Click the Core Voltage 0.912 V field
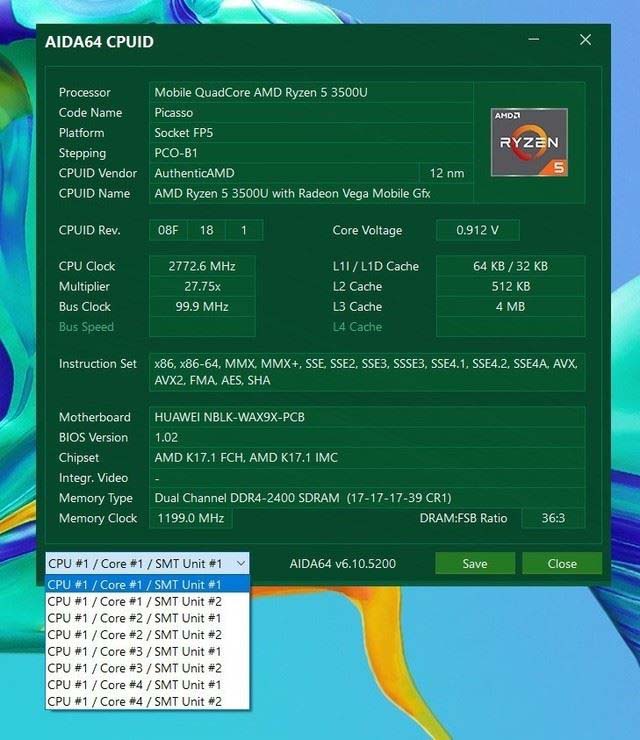The height and width of the screenshot is (740, 640). point(478,230)
